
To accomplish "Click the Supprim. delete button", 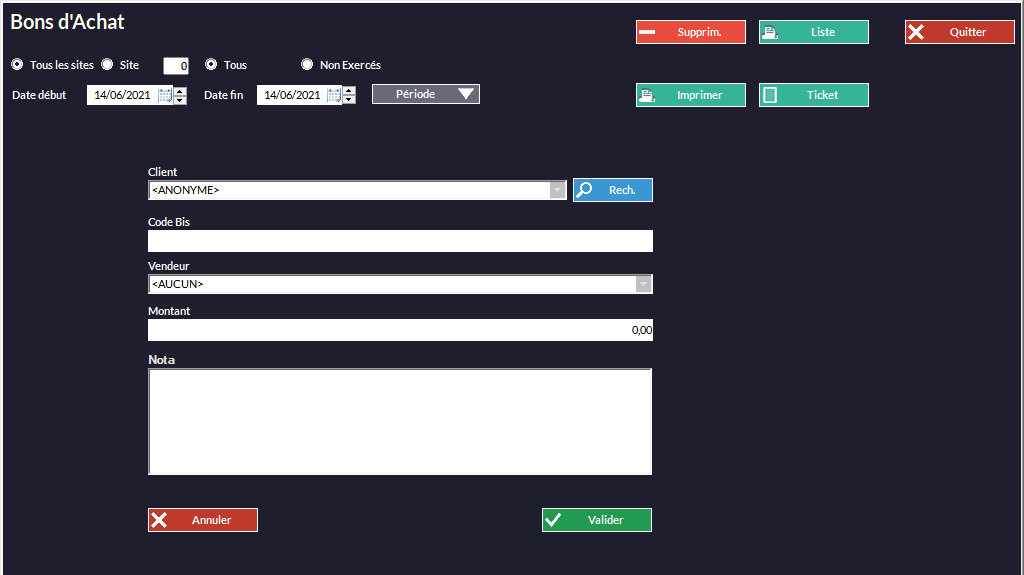I will 690,32.
